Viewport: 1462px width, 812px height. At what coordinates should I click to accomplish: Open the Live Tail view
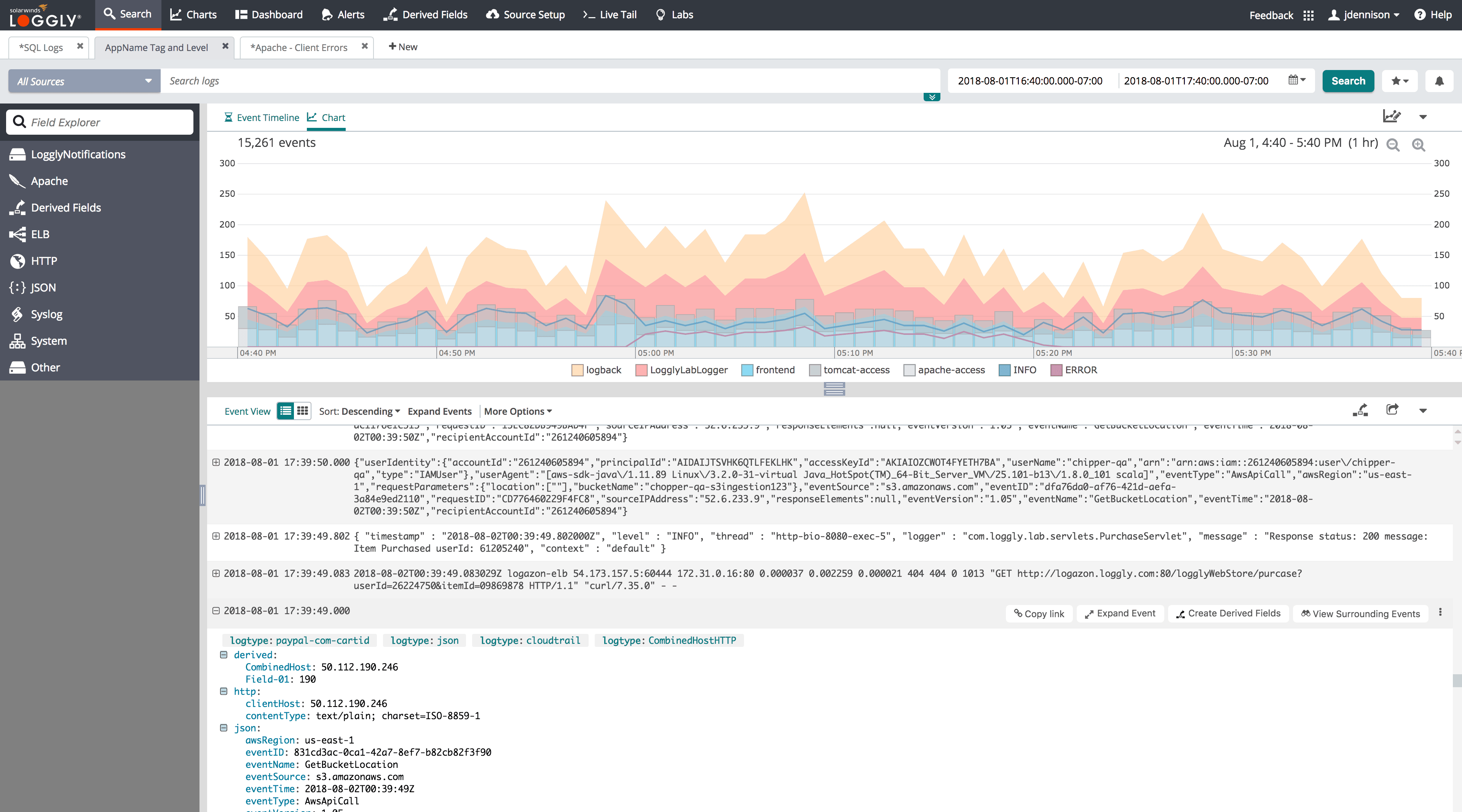(x=609, y=14)
